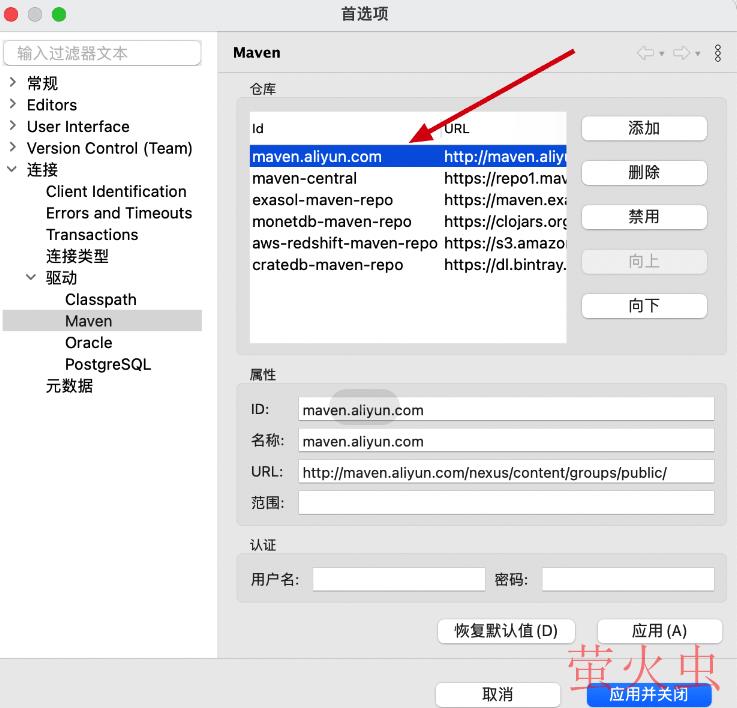Select the PostgreSQL preferences page
Image resolution: width=737 pixels, height=708 pixels.
[107, 364]
